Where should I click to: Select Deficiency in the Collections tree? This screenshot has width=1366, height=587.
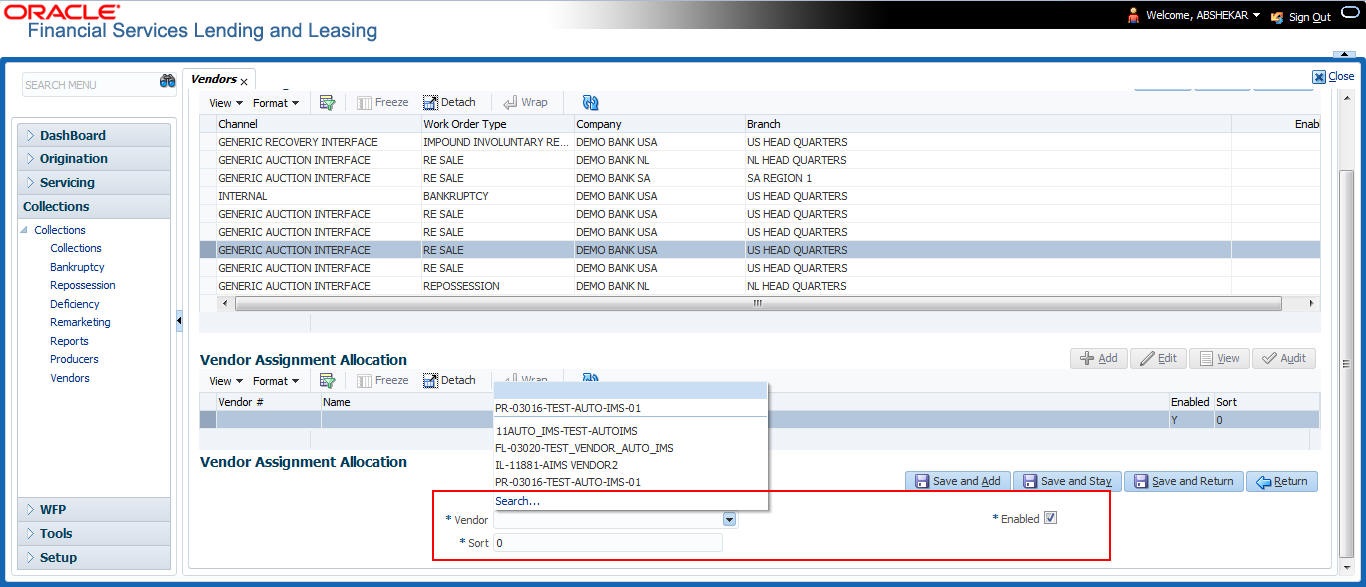click(75, 304)
